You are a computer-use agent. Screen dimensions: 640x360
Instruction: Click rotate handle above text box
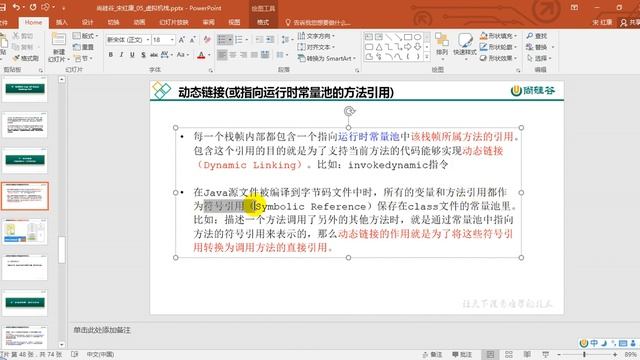click(x=349, y=111)
